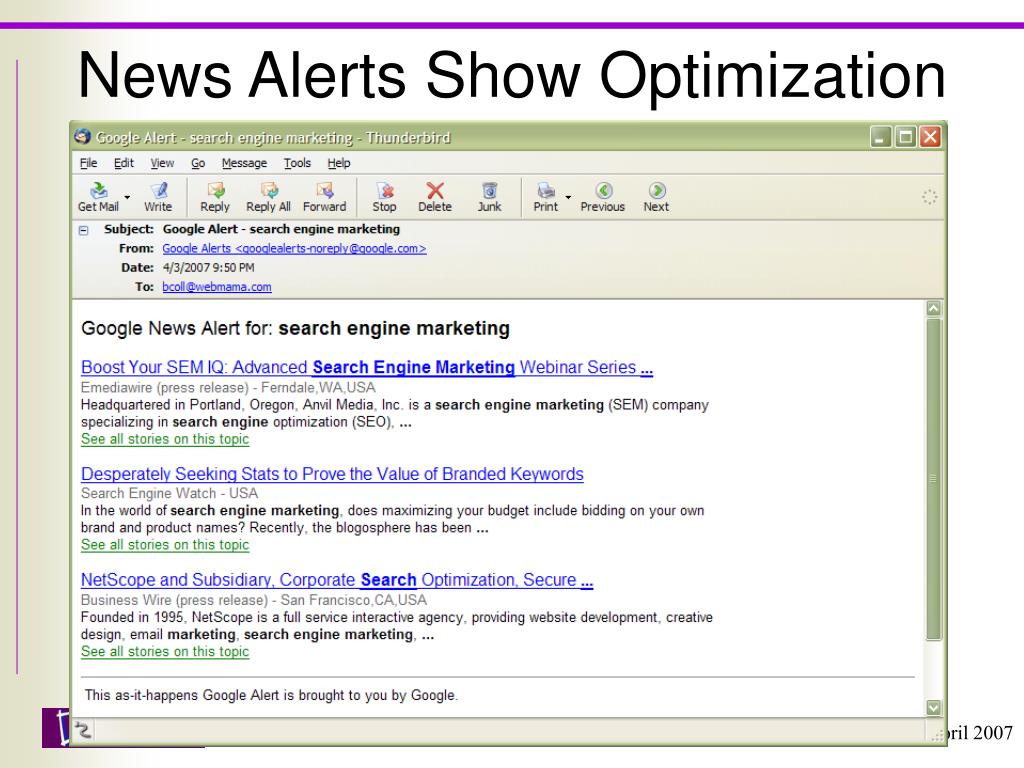Open the Print dropdown arrow
The image size is (1024, 768).
click(x=568, y=197)
